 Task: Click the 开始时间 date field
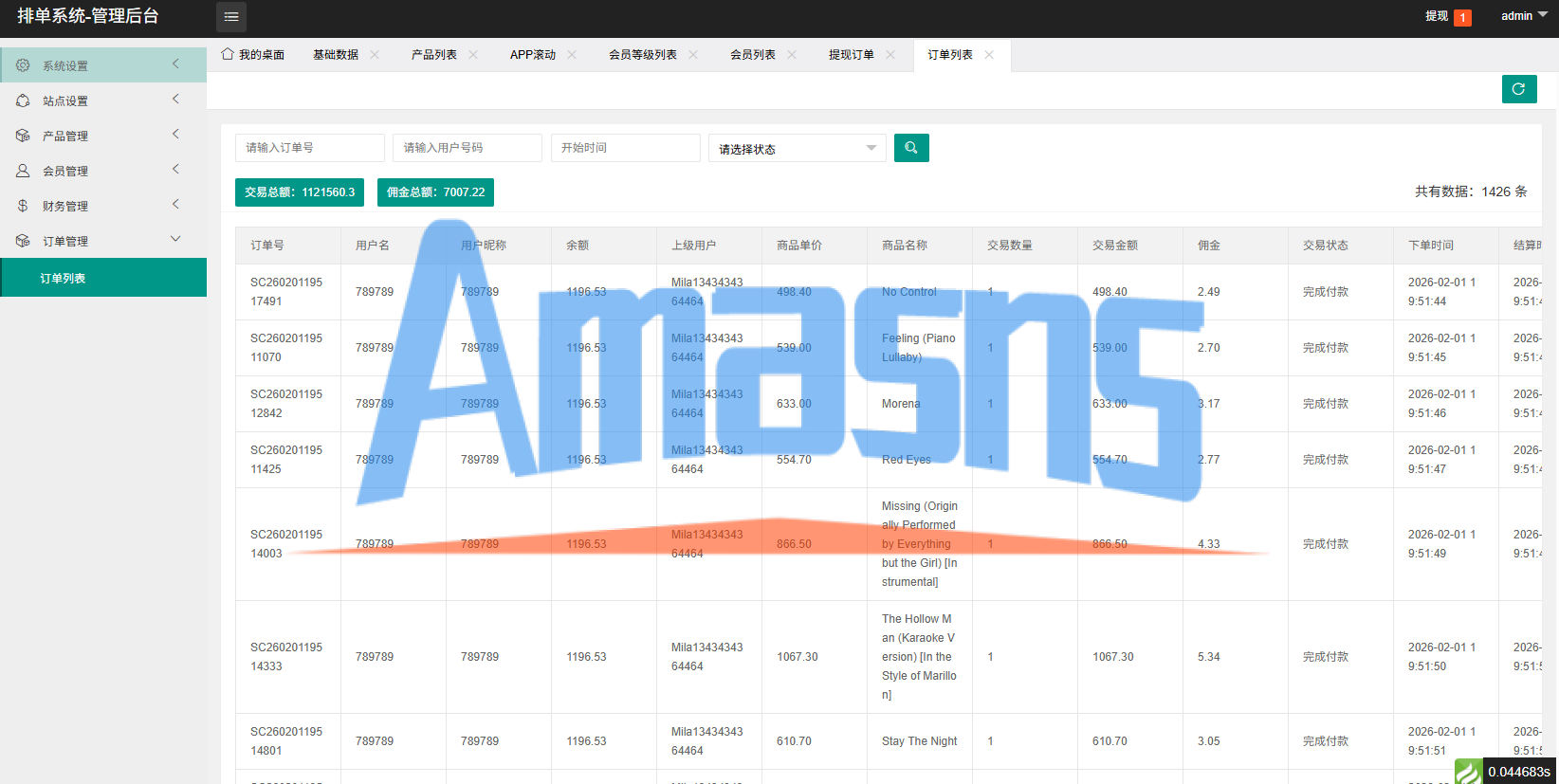[626, 148]
